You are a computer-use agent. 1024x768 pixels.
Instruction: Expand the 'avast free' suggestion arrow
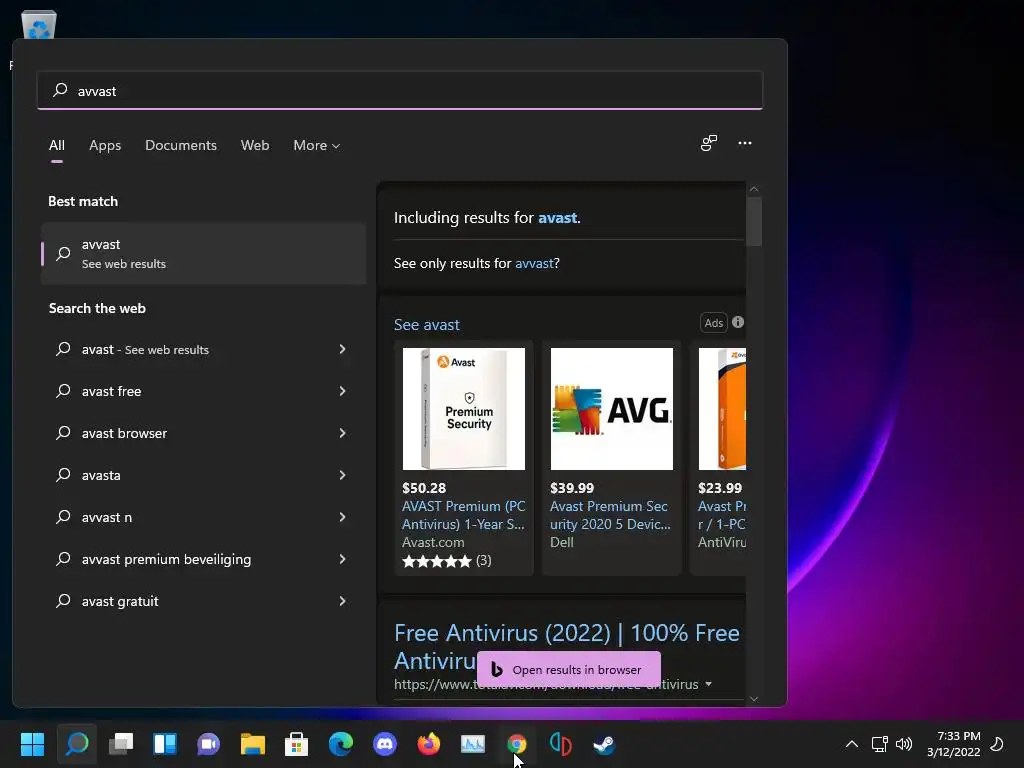click(x=342, y=391)
